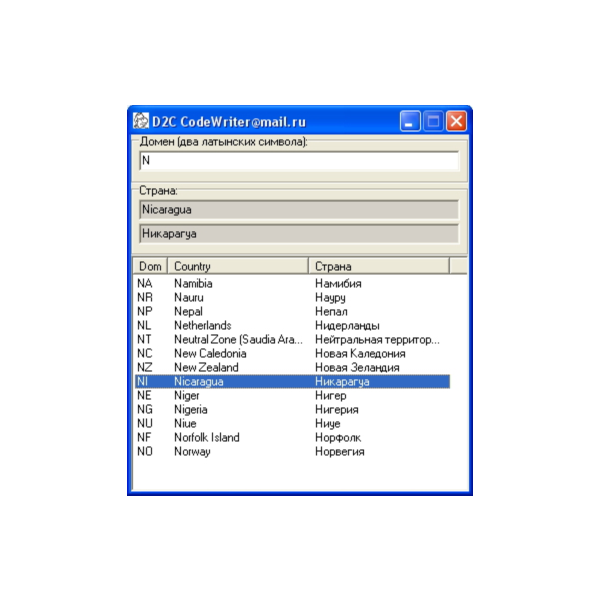Select the New Zealand cell
600x600 pixels.
206,367
